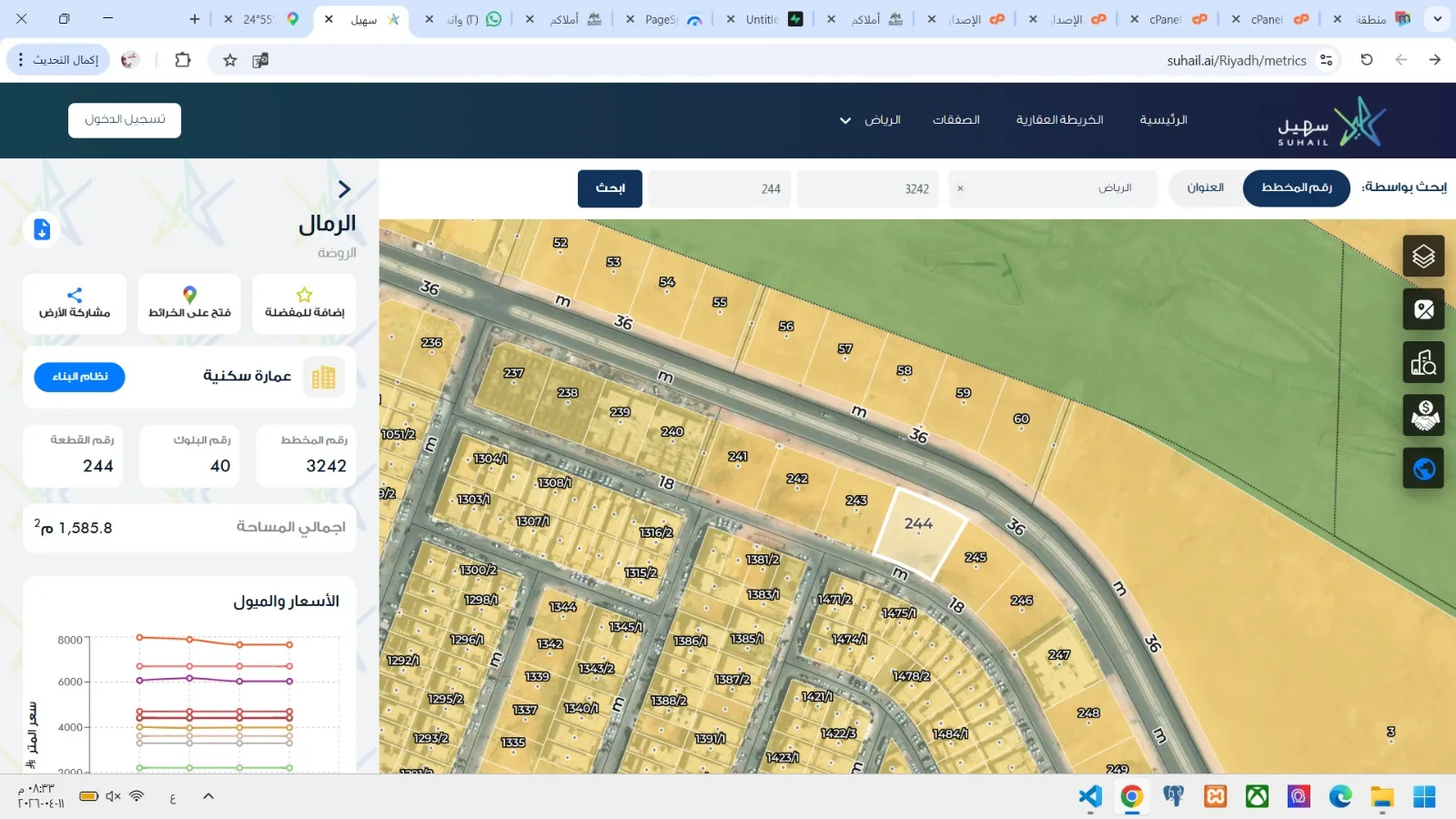
Task: Click the ابحث search button
Action: click(x=610, y=188)
